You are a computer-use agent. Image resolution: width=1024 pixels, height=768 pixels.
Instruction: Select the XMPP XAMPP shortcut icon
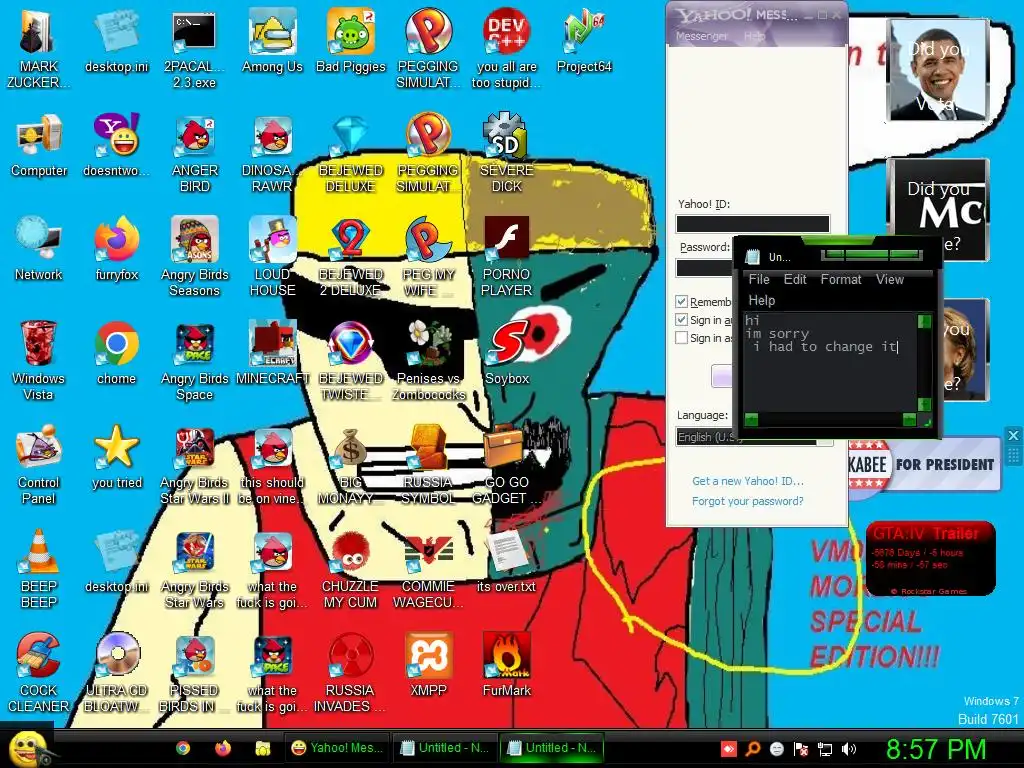pos(428,665)
